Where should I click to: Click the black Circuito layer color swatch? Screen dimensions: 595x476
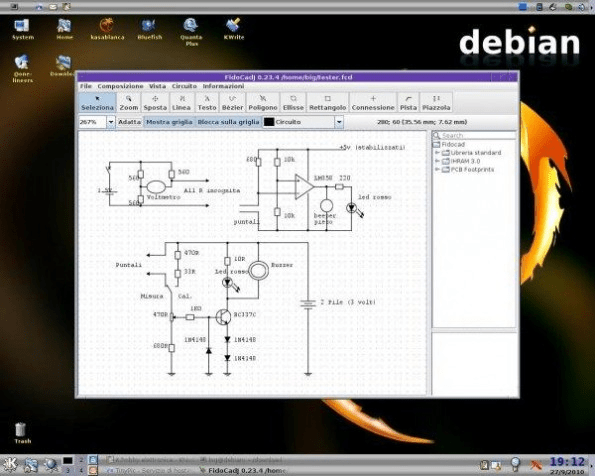269,122
